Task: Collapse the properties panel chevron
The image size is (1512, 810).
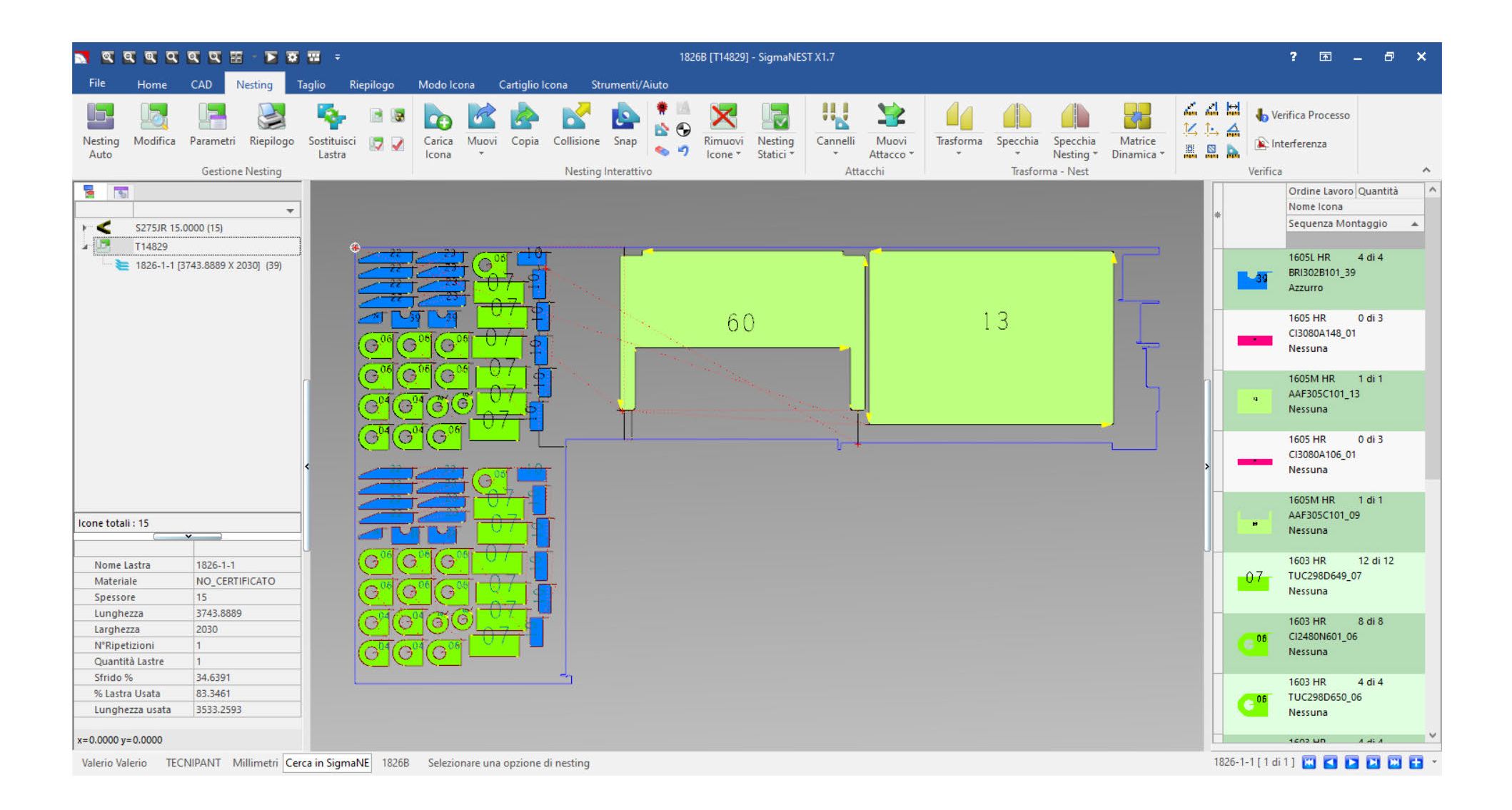Action: [x=188, y=536]
